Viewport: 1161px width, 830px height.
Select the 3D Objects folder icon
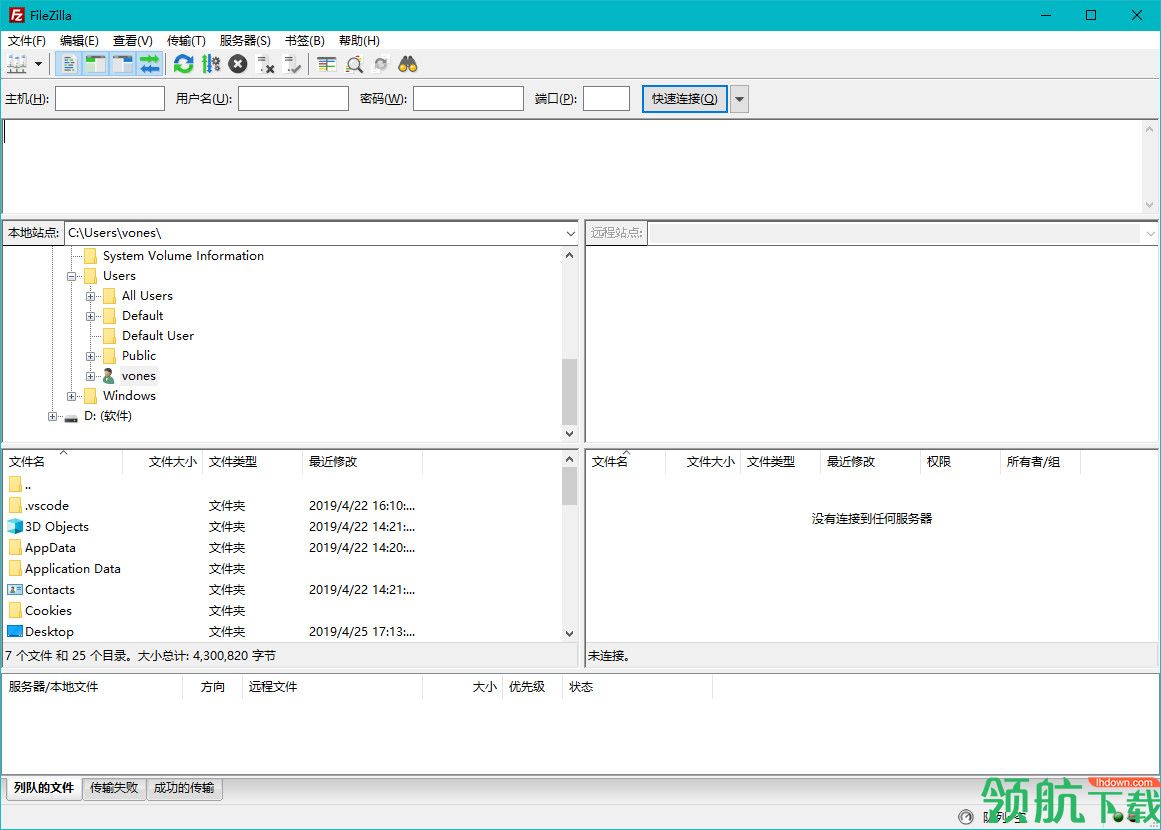pos(15,526)
